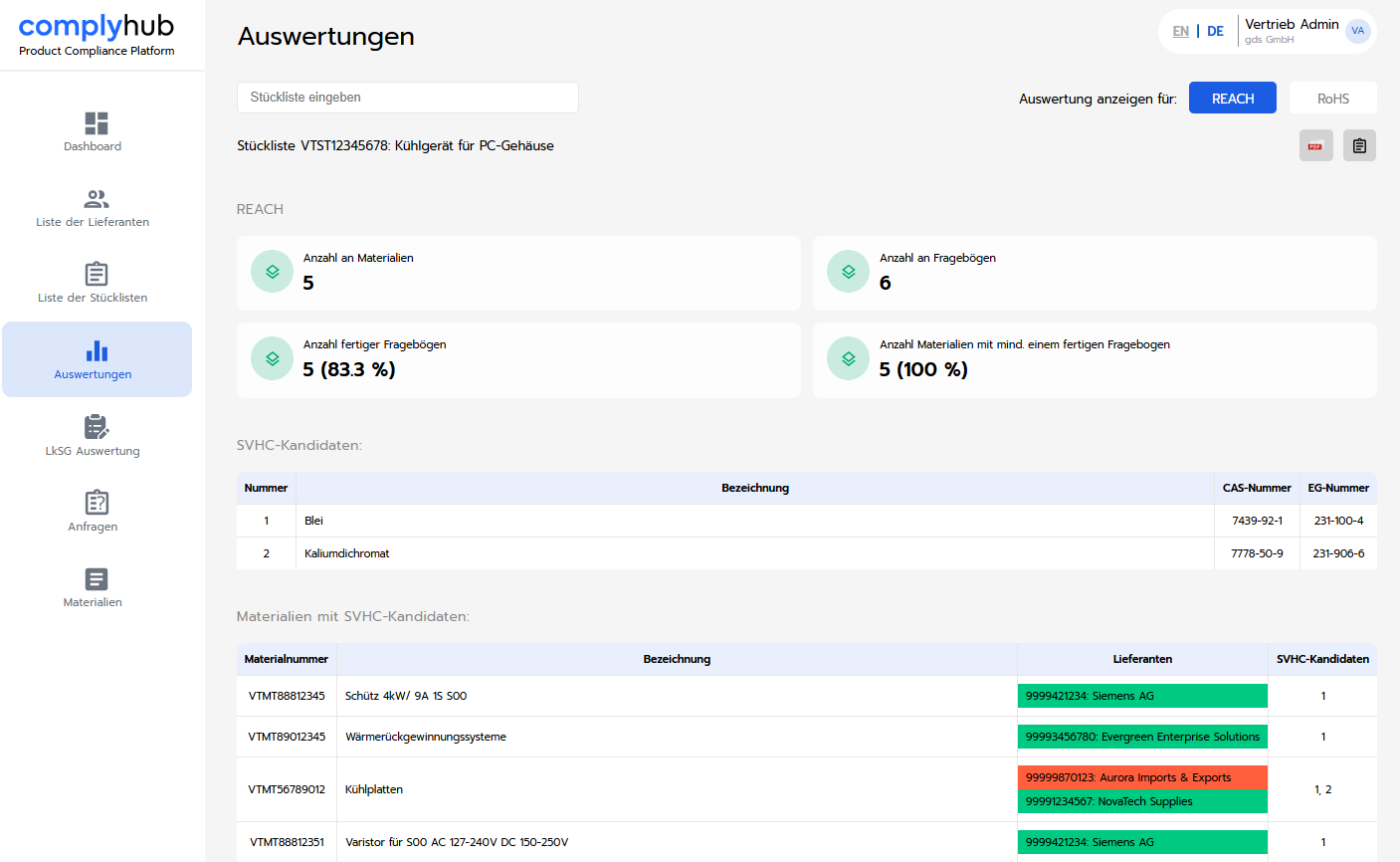Open Anfragen question clipboard icon
Screen dimensions: 1400x862
[97, 503]
